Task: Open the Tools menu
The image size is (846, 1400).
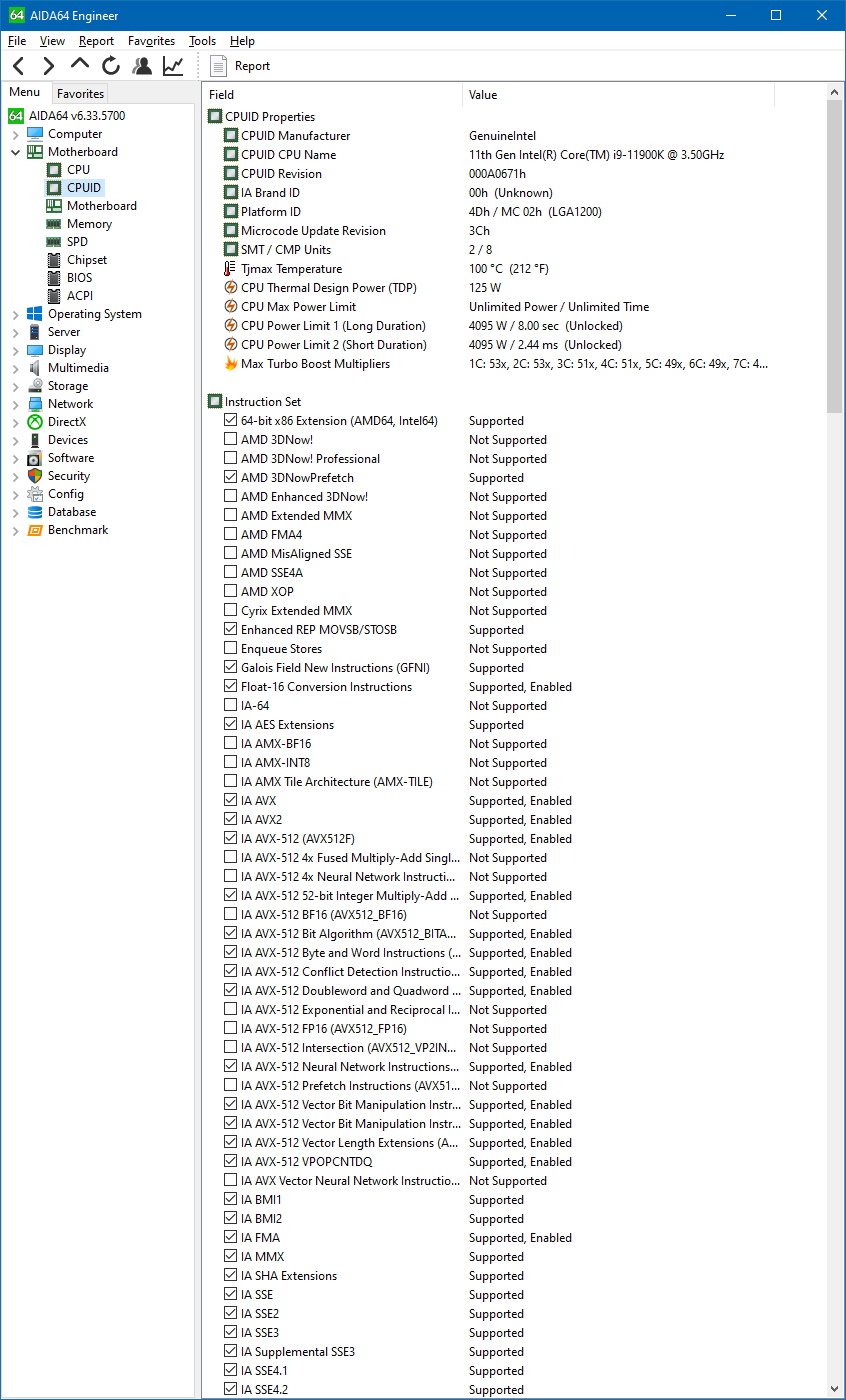Action: [202, 41]
